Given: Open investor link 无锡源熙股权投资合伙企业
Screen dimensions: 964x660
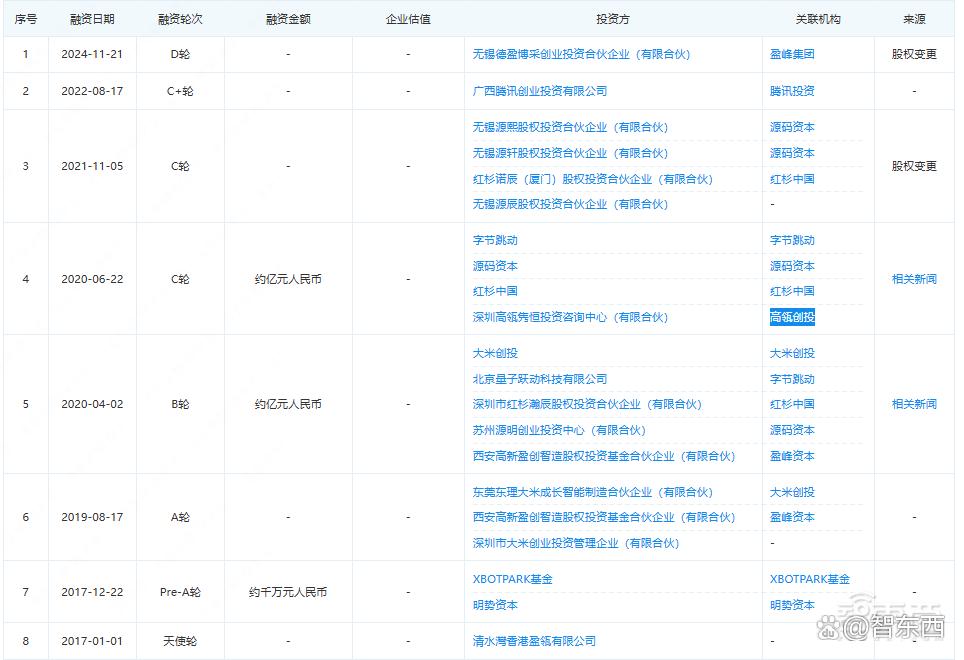Looking at the screenshot, I should point(570,127).
